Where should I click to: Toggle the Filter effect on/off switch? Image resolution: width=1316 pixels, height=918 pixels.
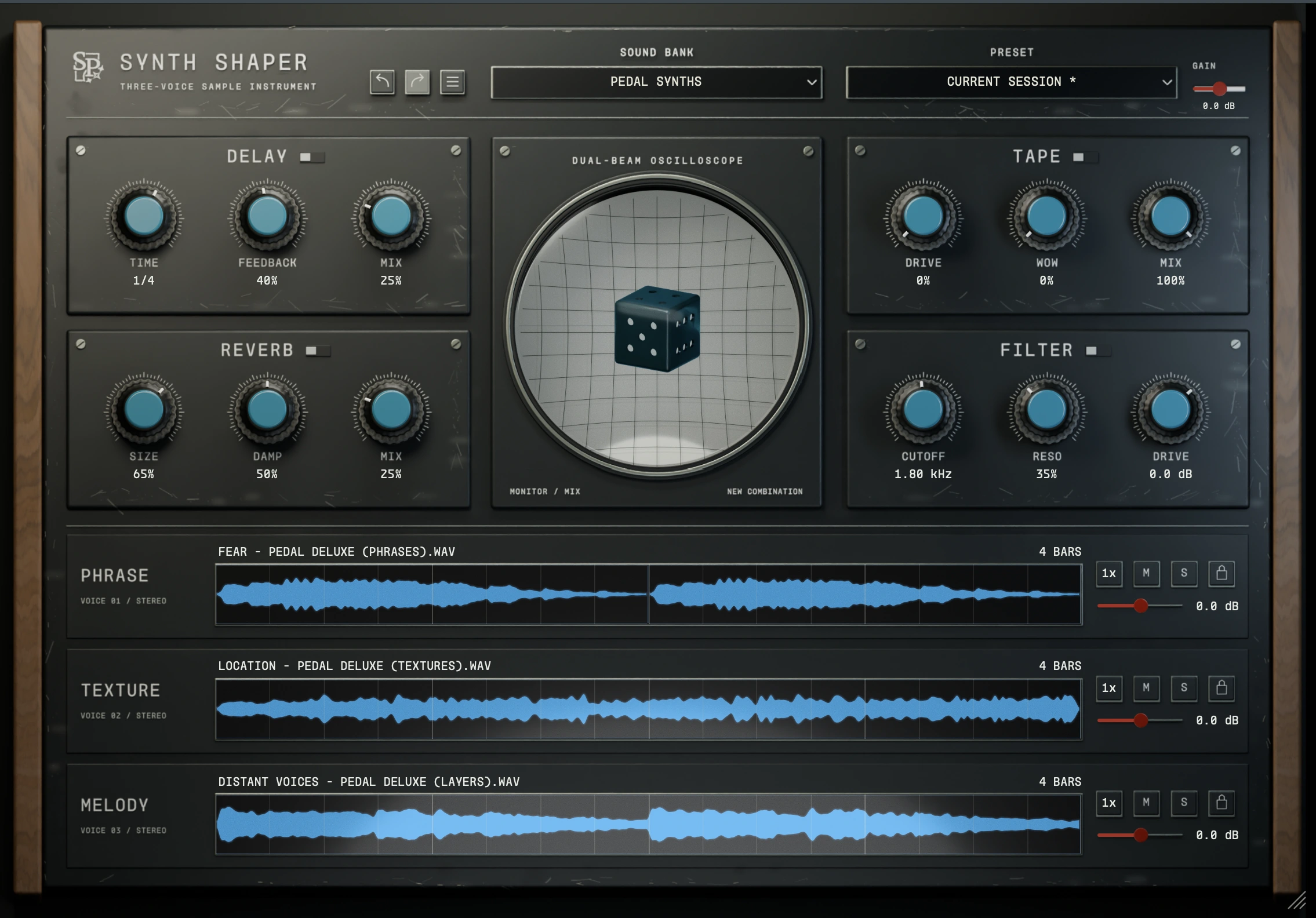point(1097,351)
